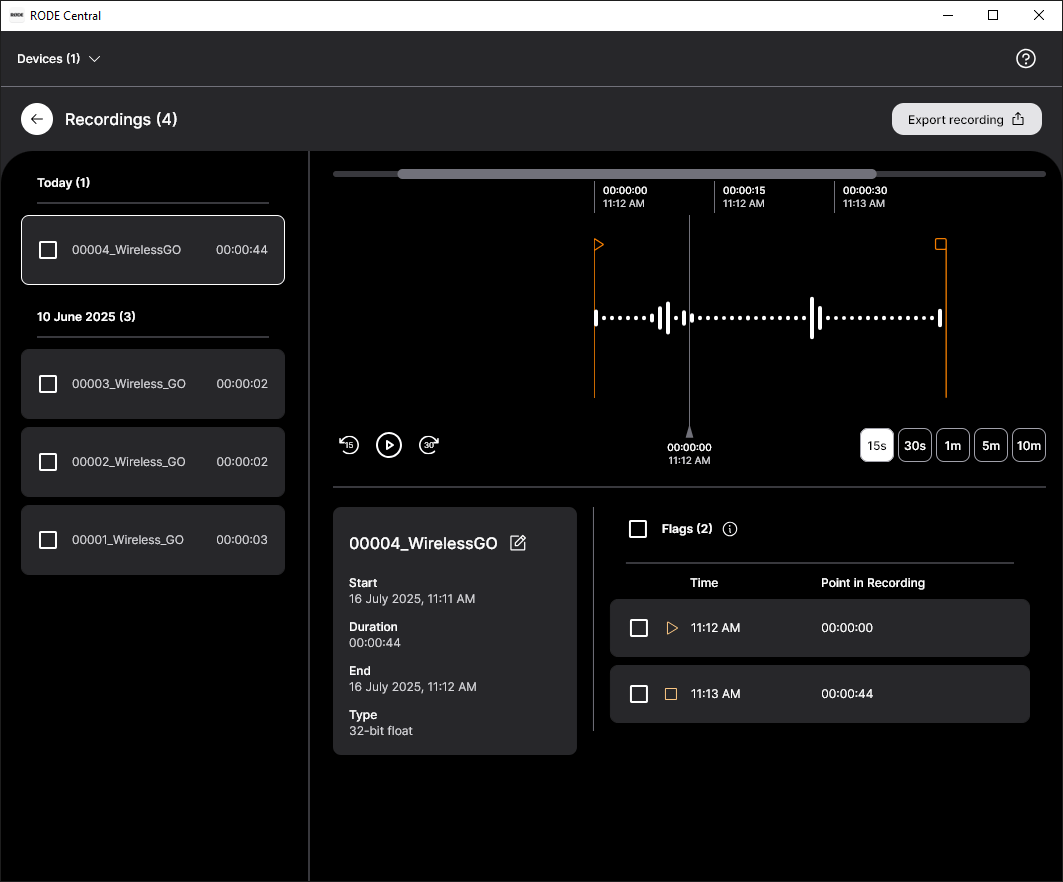Open the help icon in the top bar
Viewport: 1063px width, 882px height.
[1026, 59]
